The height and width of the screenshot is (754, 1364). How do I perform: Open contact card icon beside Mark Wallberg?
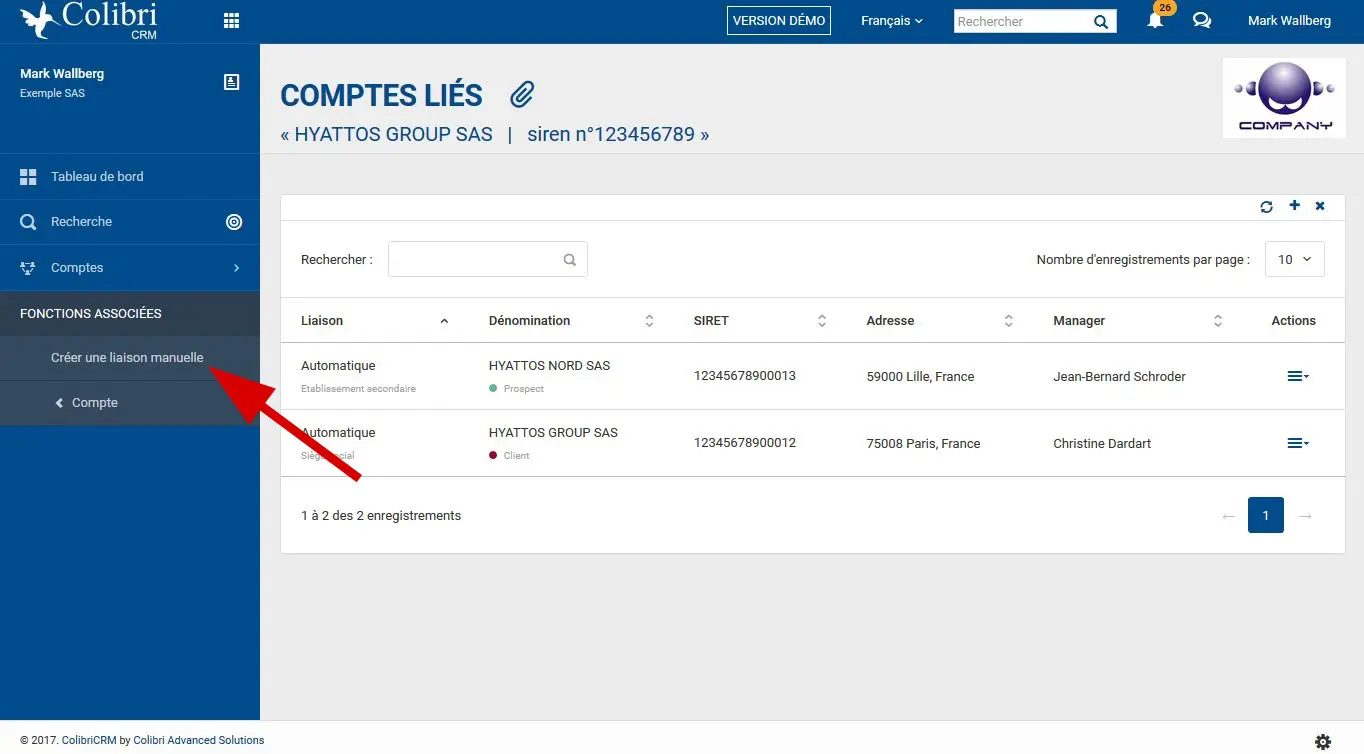pos(231,82)
